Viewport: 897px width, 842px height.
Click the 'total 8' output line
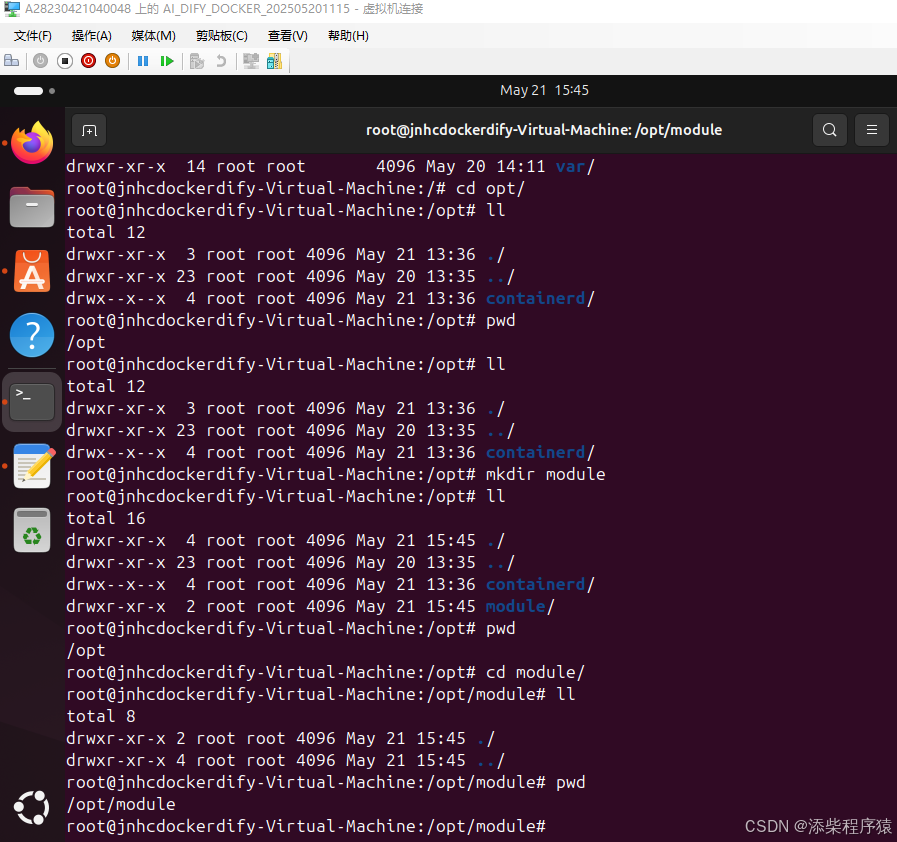coord(101,716)
